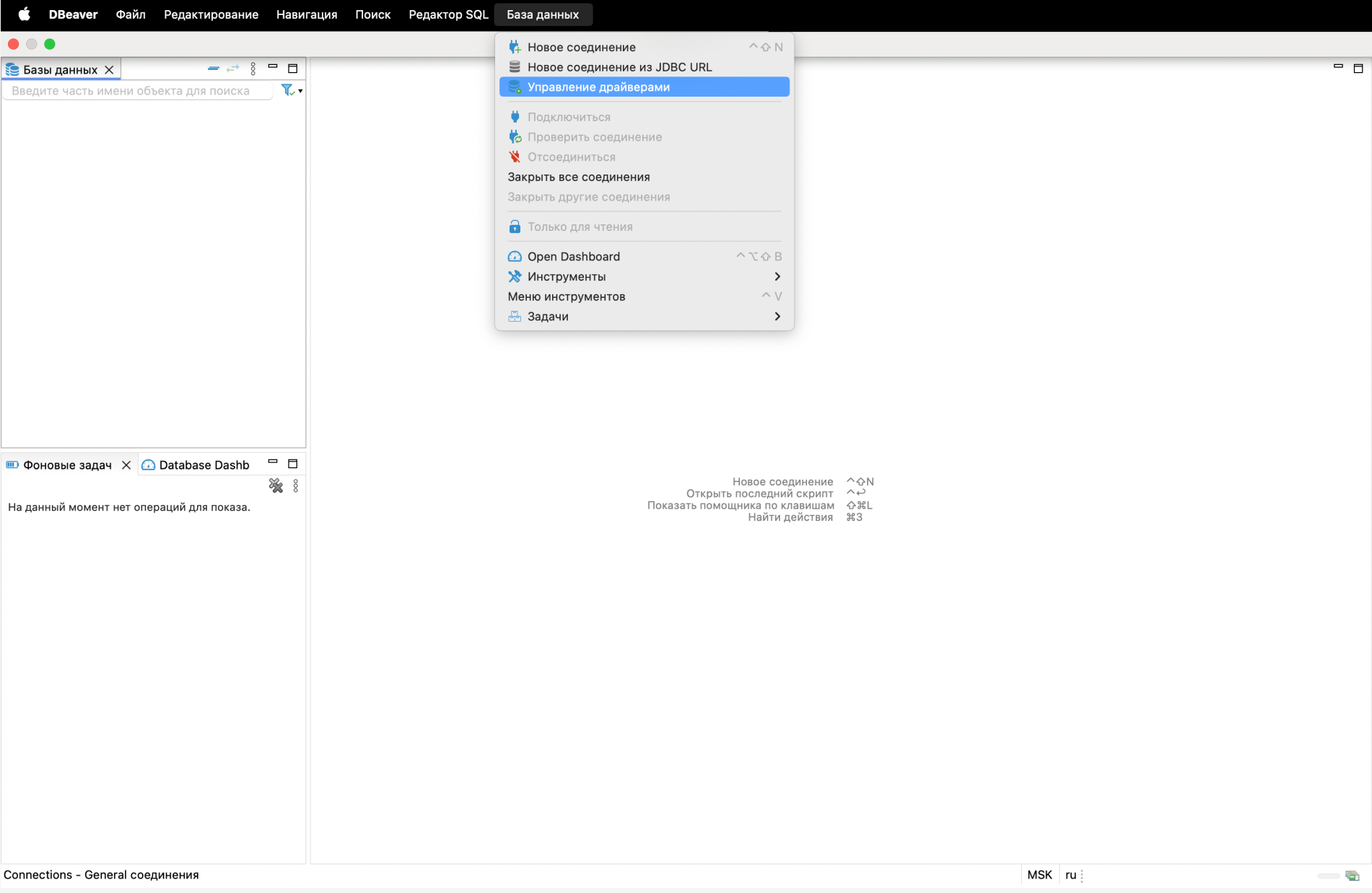Click the remove finished tasks icon
Screen dimensions: 1372x893
pyautogui.click(x=276, y=485)
